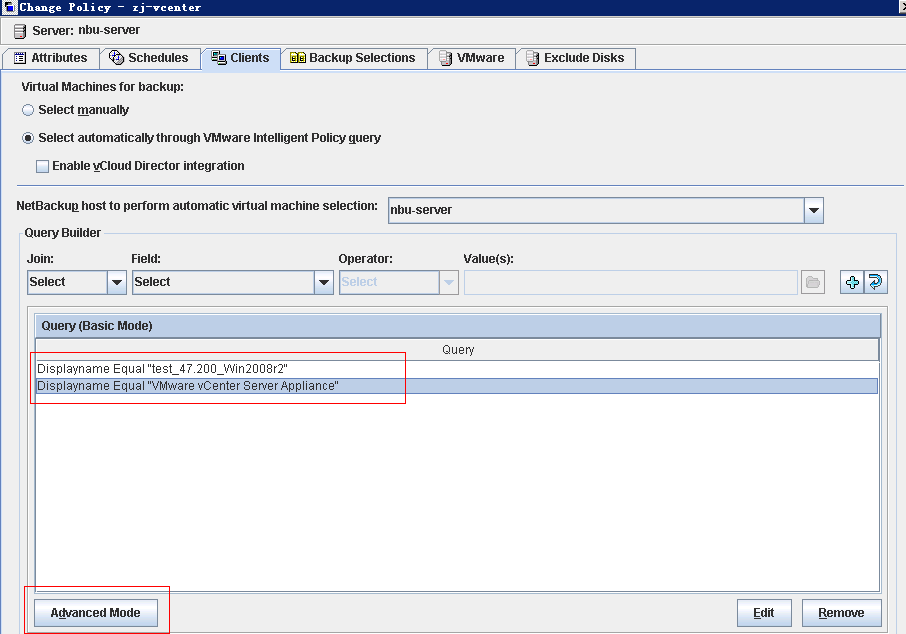906x634 pixels.
Task: Click the Change Policy window title icon
Action: 9,8
